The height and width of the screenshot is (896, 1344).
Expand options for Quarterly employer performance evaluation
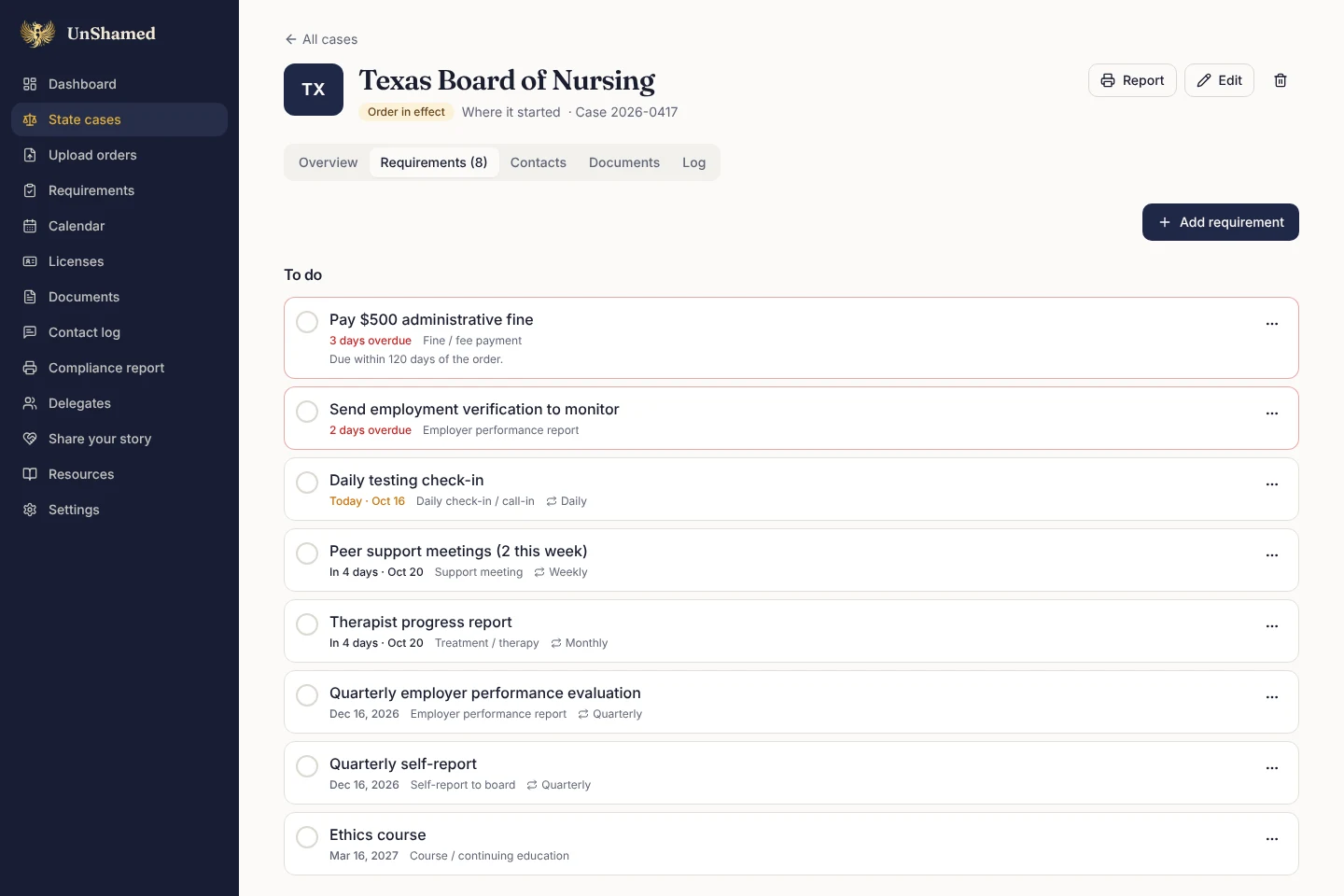[1272, 697]
